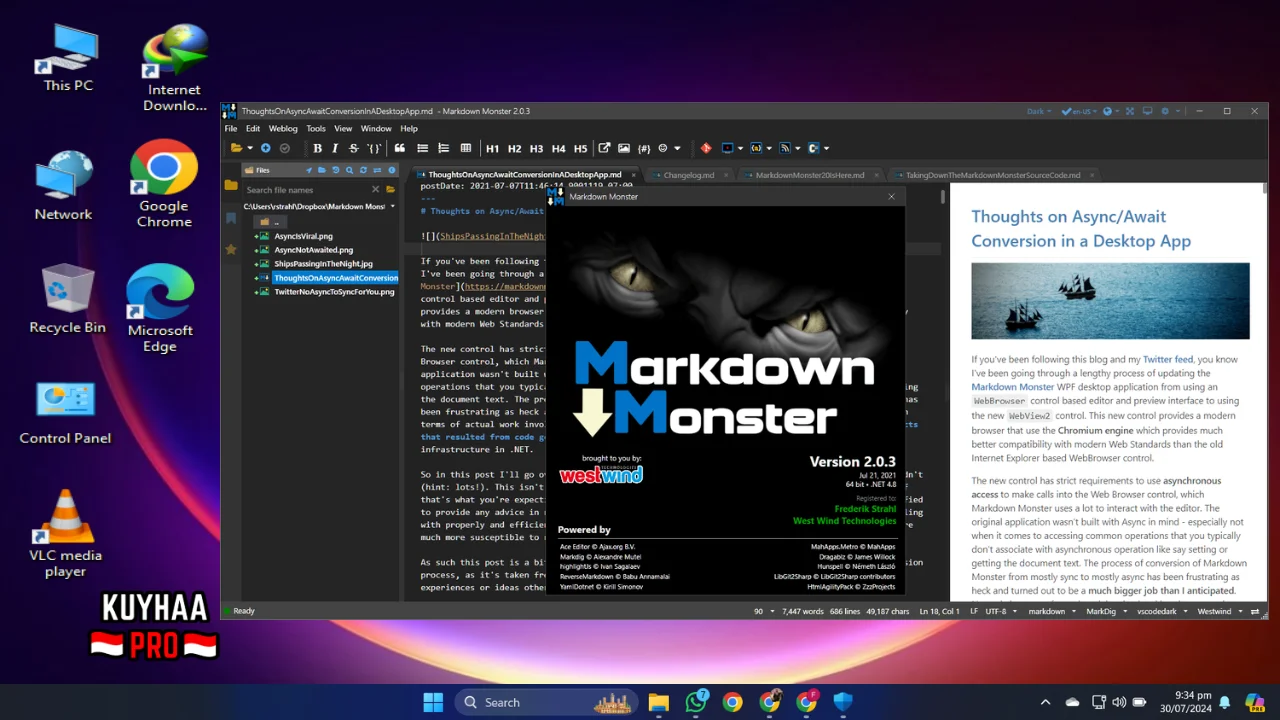The width and height of the screenshot is (1280, 720).
Task: Click the folder icon in left sidebar strip
Action: (231, 186)
